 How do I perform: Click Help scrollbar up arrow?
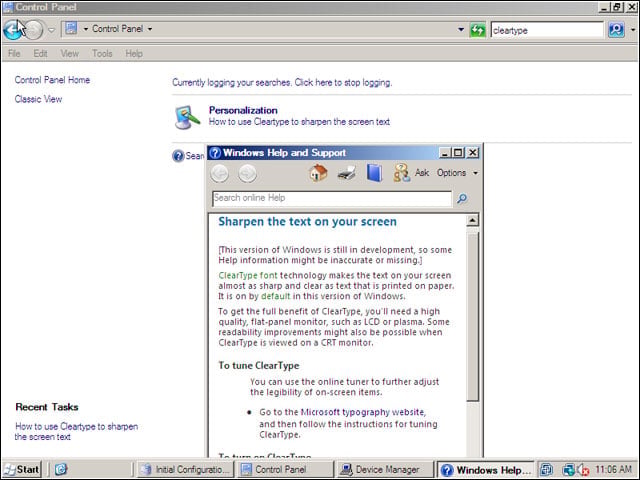[x=472, y=220]
